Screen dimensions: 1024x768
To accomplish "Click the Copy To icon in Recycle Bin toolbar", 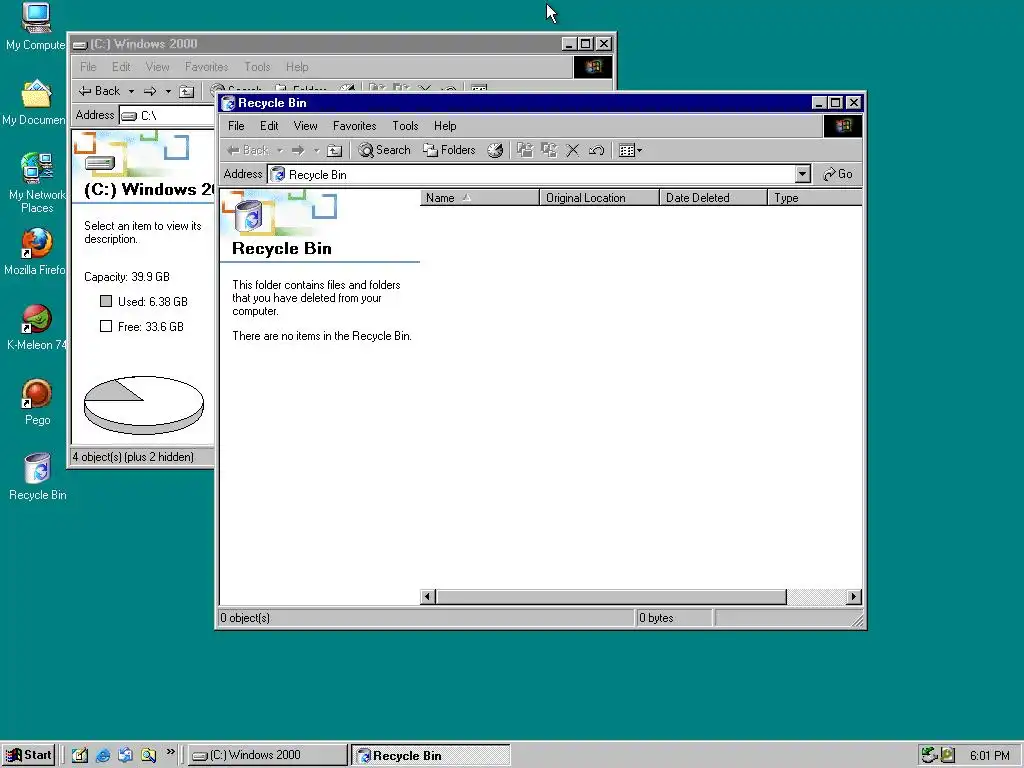I will tap(549, 150).
